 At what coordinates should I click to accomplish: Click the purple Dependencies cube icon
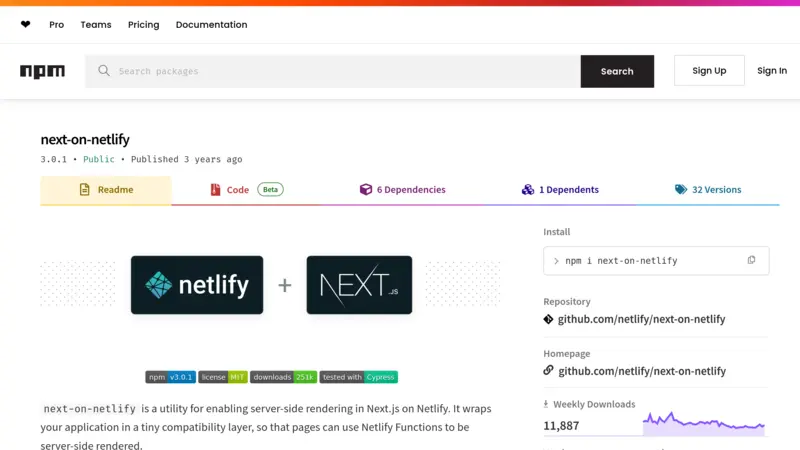(366, 189)
